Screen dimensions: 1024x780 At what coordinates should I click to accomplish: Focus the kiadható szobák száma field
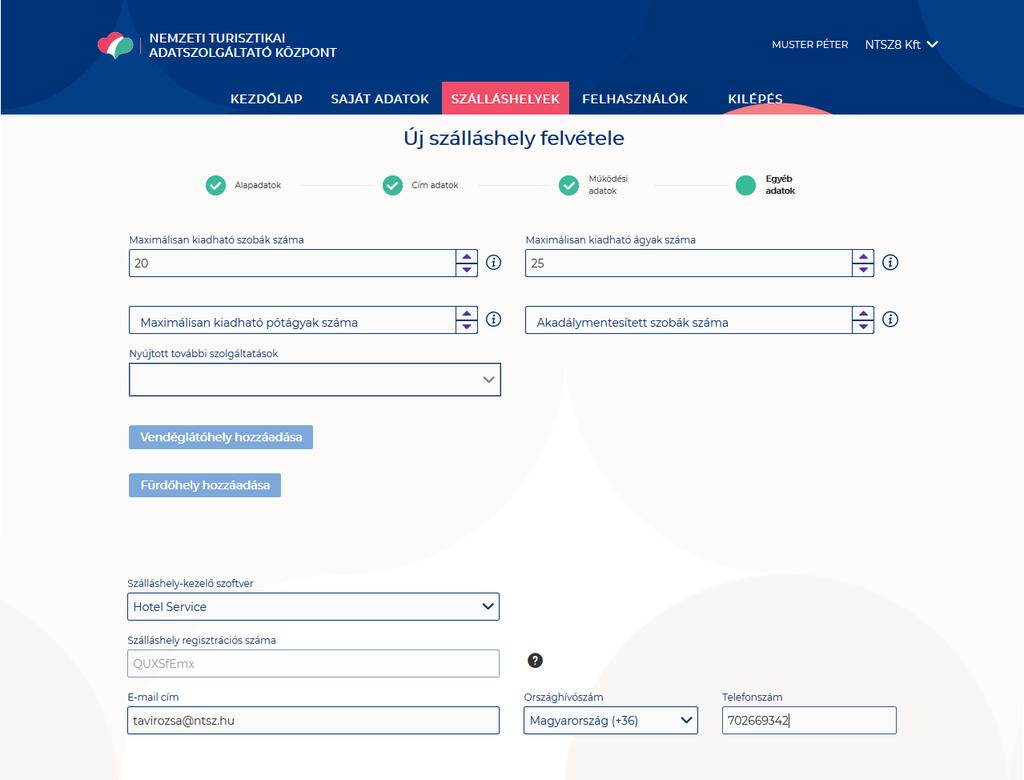pos(293,263)
